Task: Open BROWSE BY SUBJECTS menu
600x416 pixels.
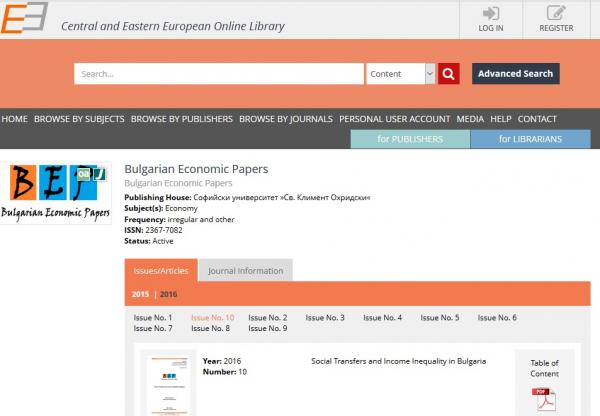Action: pos(79,119)
